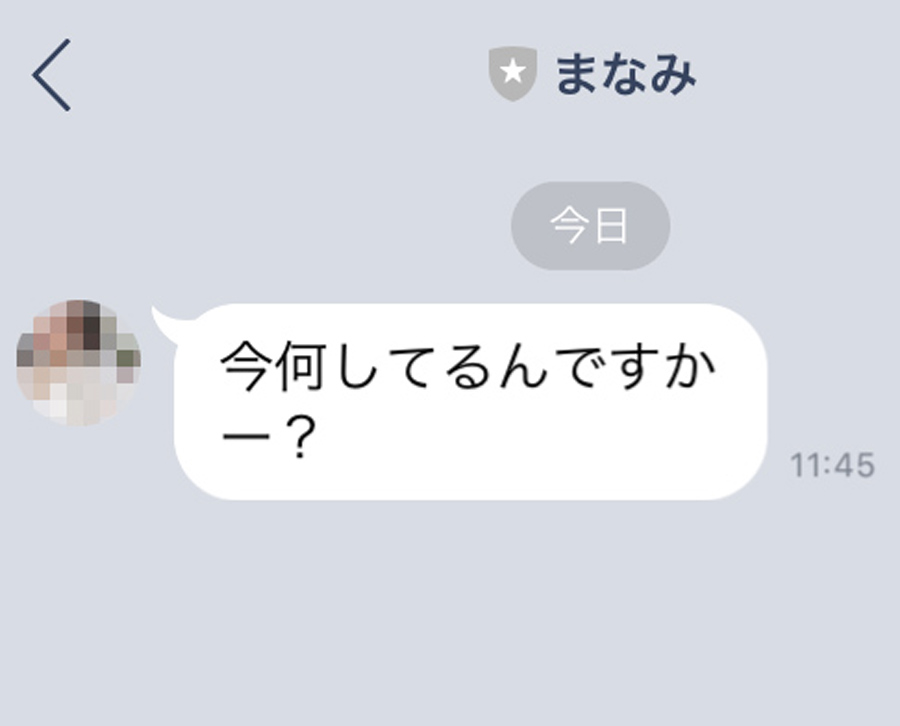Click the 今日 date separator pill
This screenshot has height=726, width=900.
590,226
